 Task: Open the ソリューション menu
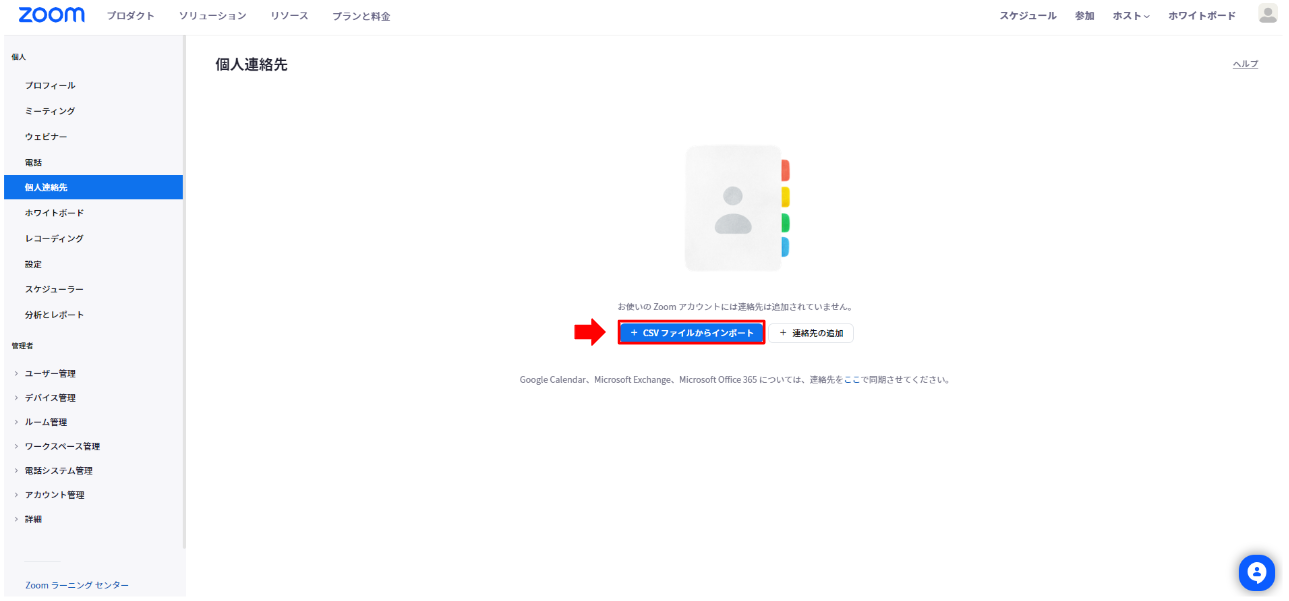click(212, 16)
